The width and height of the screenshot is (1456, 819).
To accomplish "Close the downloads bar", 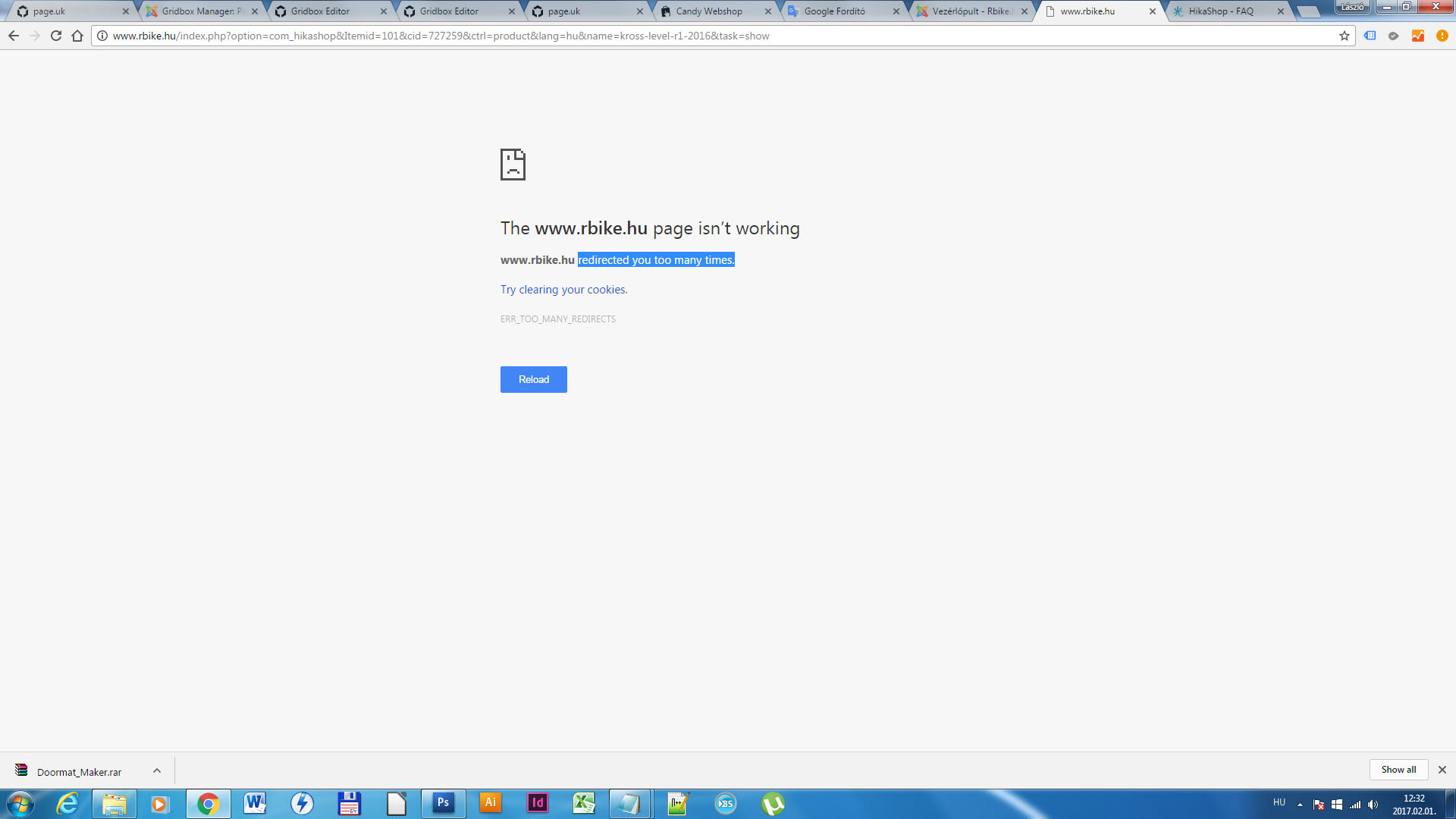I will [x=1442, y=770].
